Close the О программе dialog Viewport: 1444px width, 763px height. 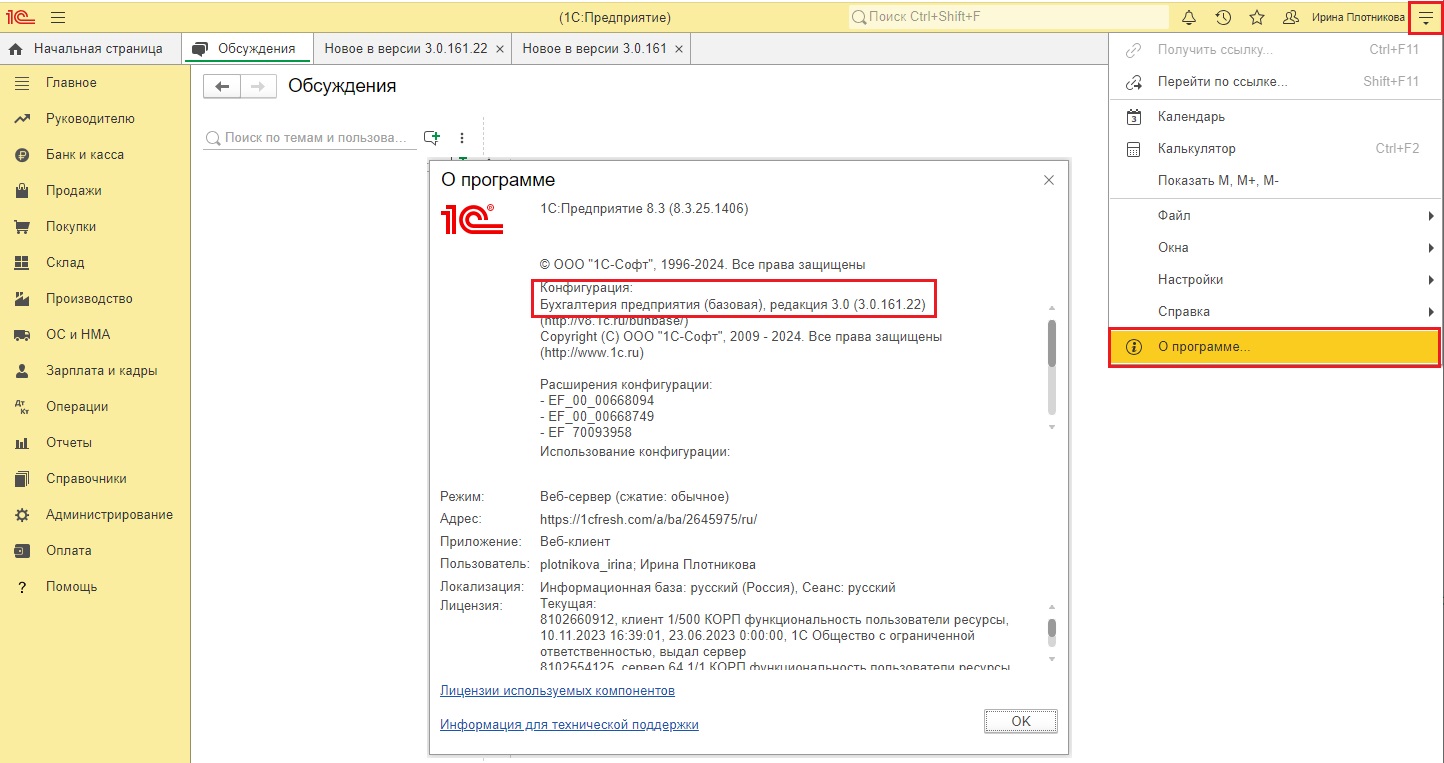[1049, 181]
